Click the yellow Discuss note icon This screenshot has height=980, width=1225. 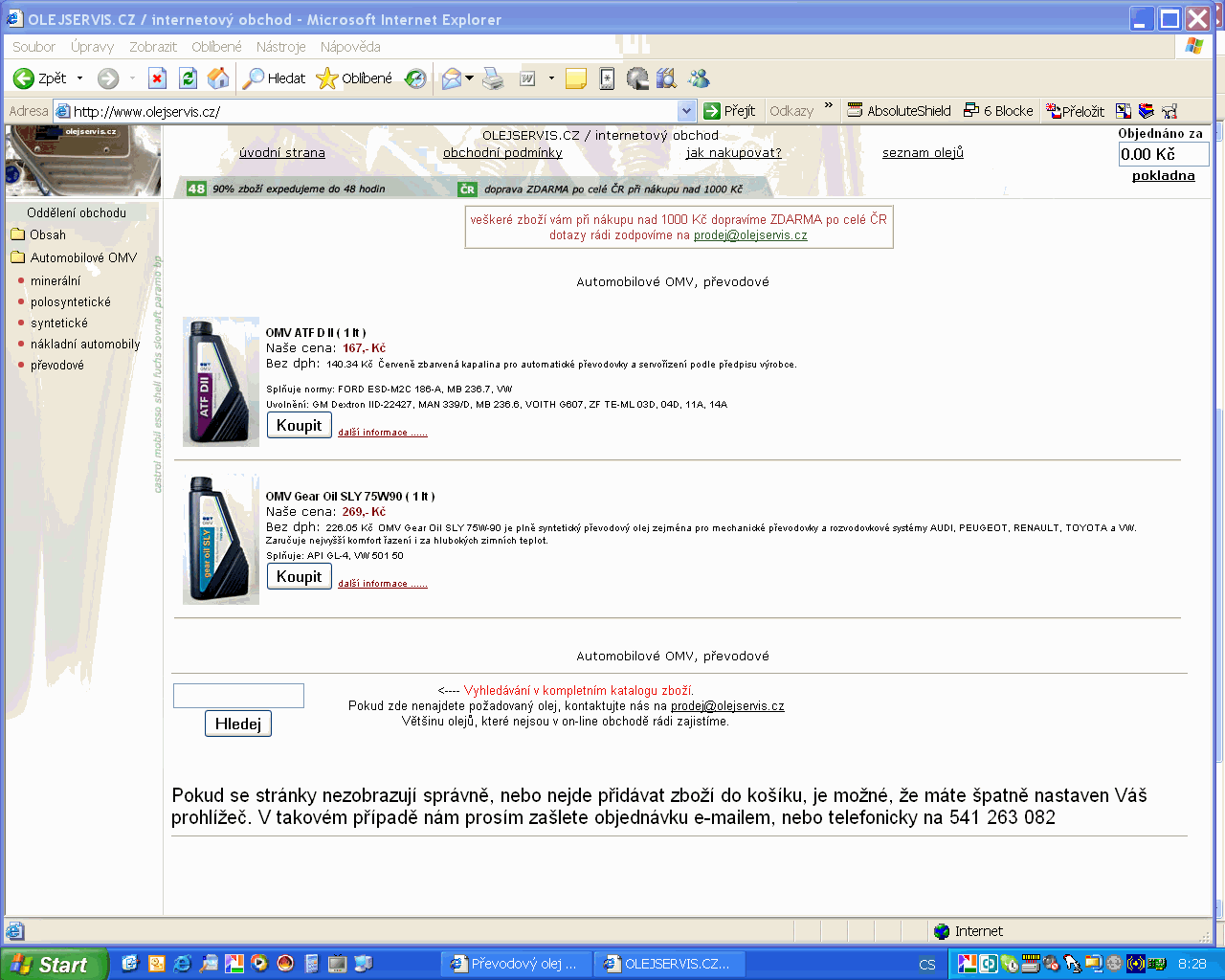[x=576, y=78]
